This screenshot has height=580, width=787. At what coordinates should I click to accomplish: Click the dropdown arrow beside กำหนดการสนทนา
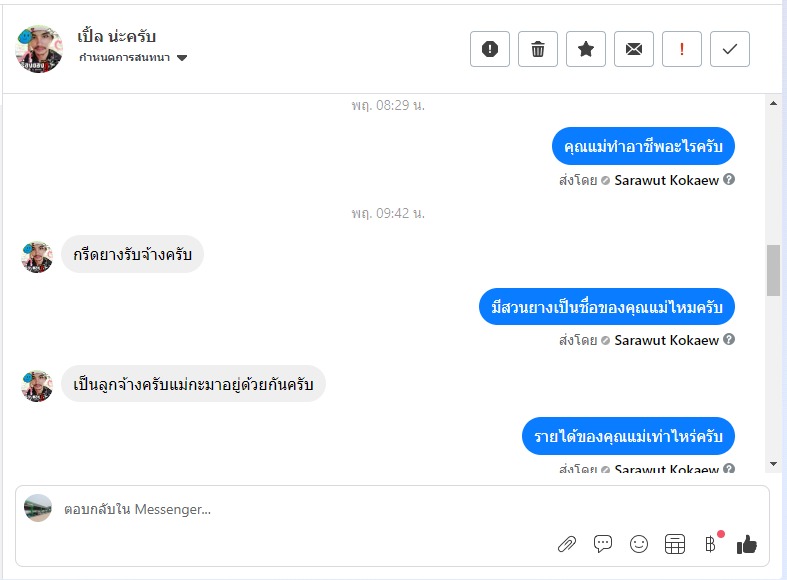click(x=182, y=58)
